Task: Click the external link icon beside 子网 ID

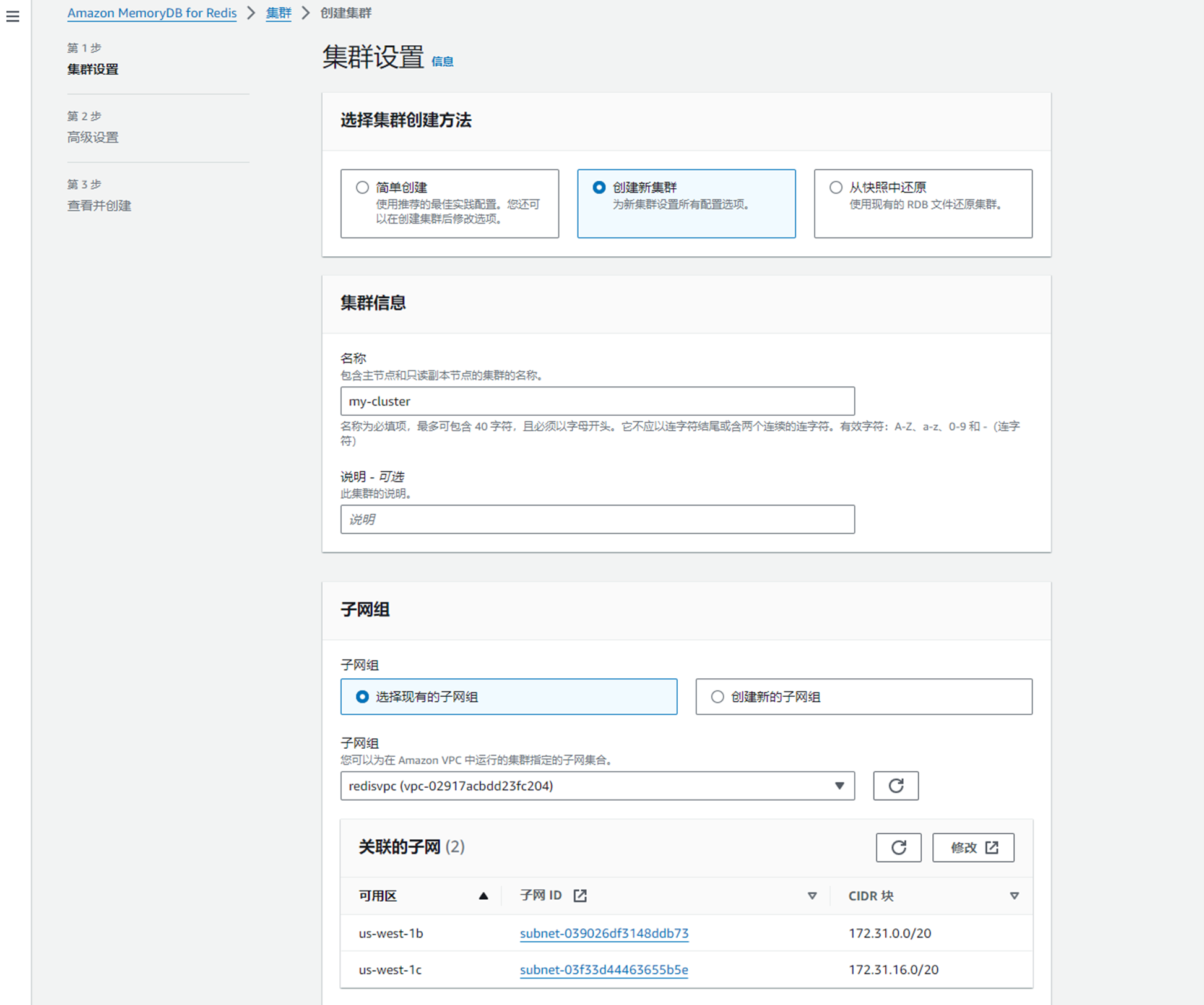Action: (x=579, y=895)
